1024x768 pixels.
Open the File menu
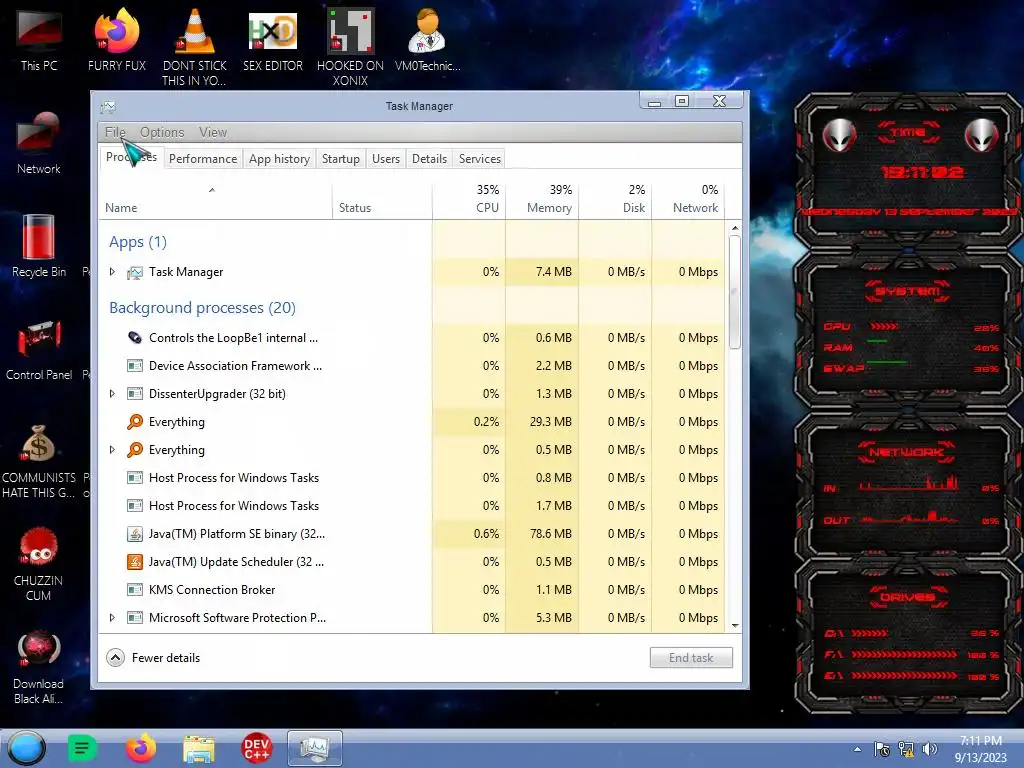tap(115, 132)
